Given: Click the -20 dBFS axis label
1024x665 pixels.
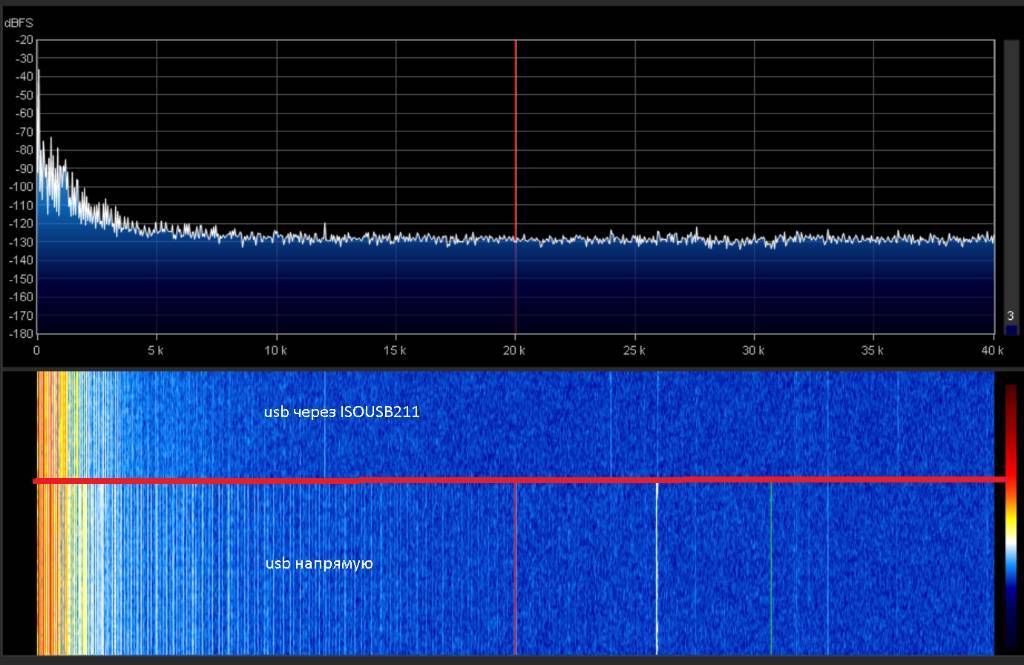Looking at the screenshot, I should click(22, 40).
